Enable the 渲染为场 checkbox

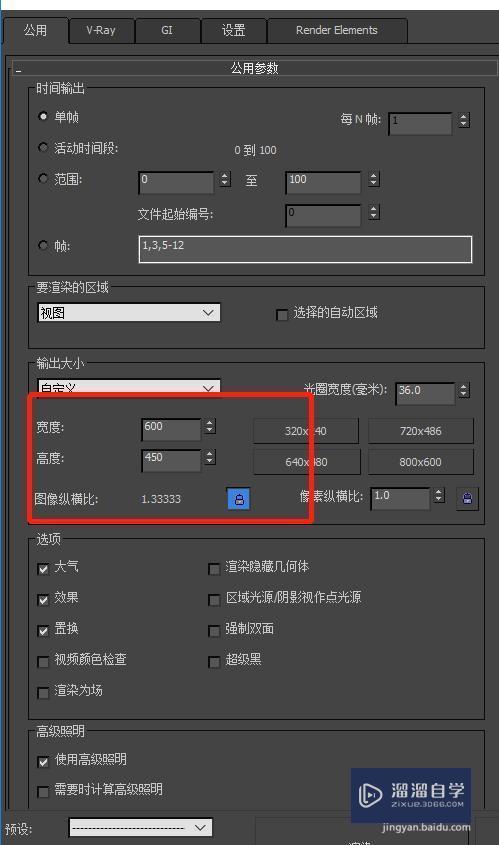coord(44,692)
